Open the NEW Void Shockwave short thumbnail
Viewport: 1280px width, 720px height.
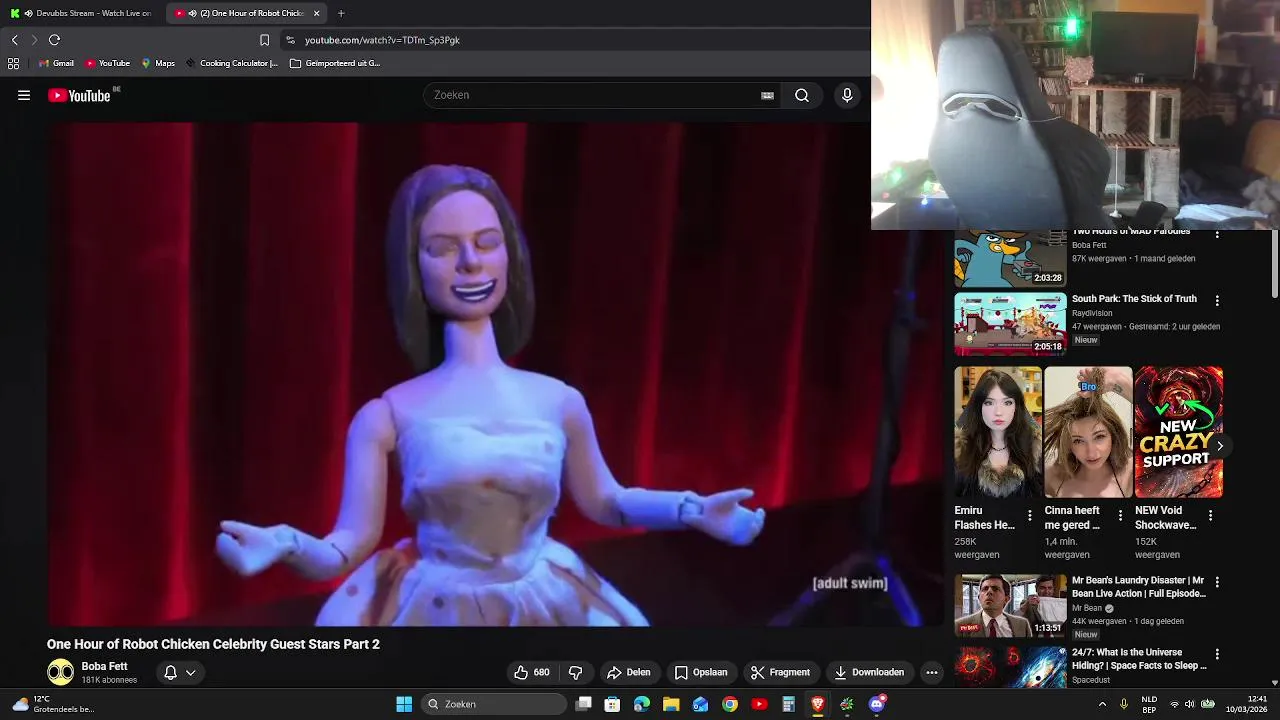1178,432
